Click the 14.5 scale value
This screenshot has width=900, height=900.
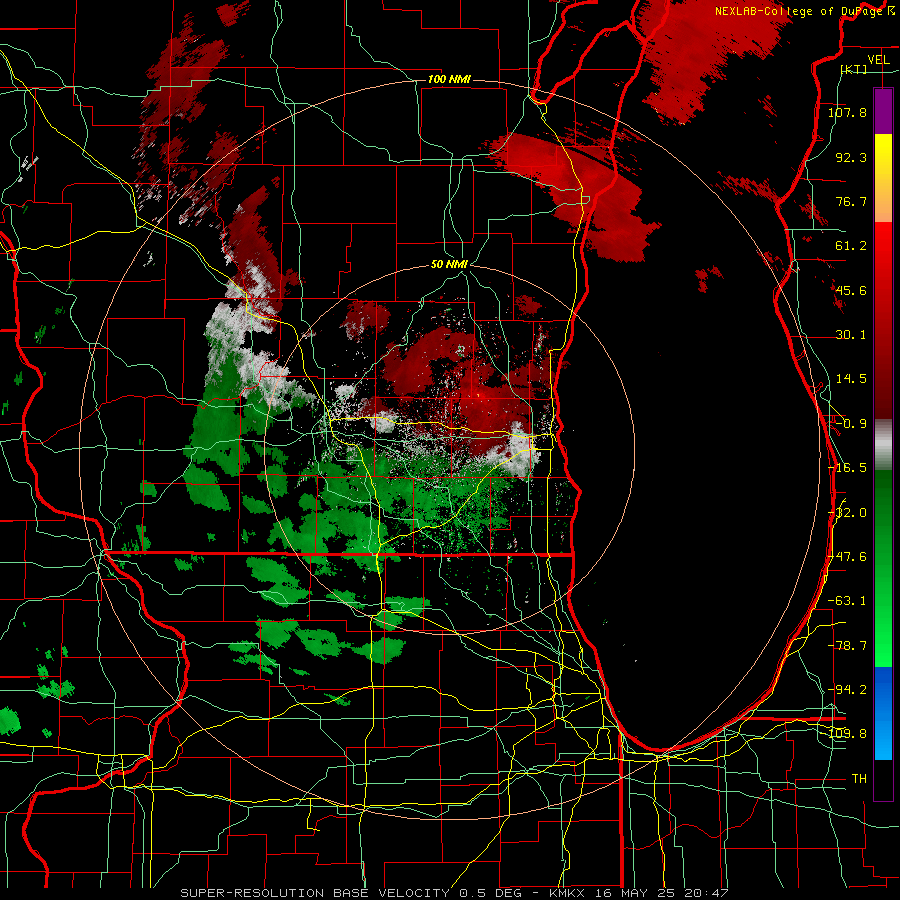pos(851,379)
